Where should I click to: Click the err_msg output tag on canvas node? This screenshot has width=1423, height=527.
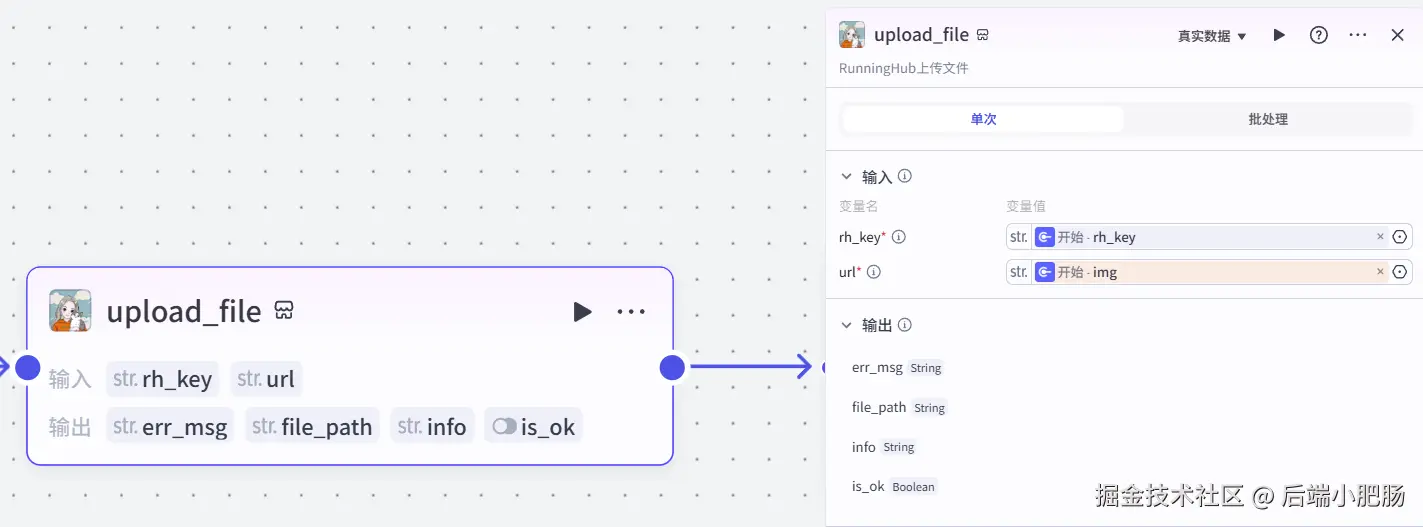coord(170,427)
